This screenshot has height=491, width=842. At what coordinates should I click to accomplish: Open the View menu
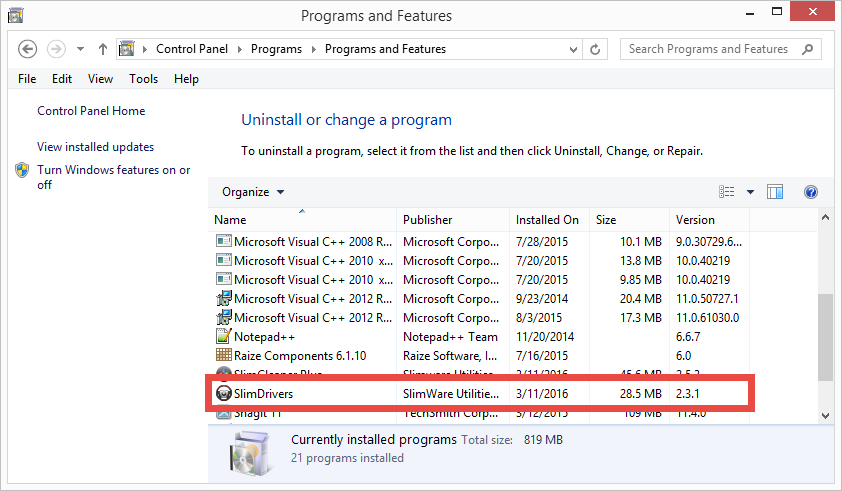coord(100,79)
